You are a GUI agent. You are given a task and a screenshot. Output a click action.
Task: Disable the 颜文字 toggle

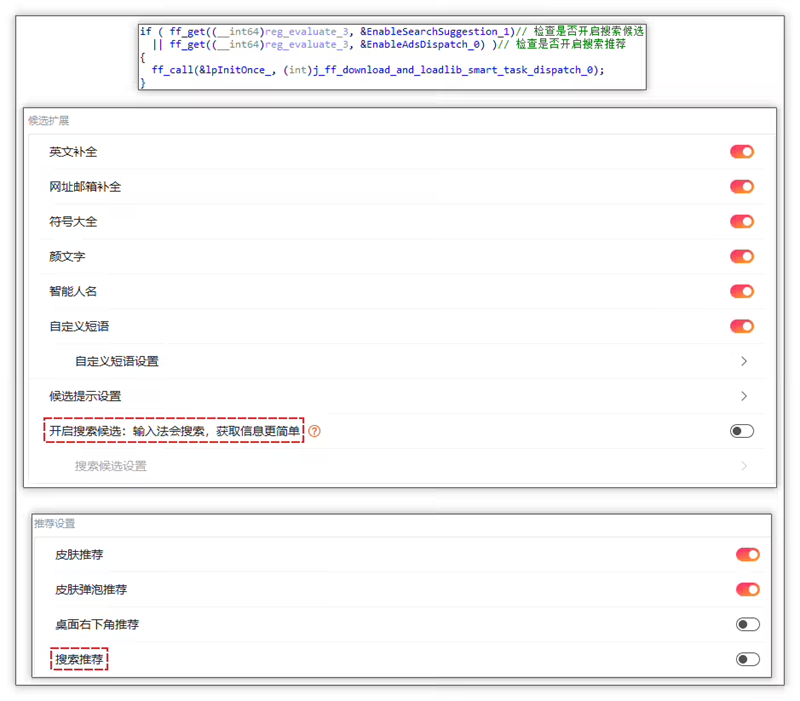coord(741,257)
